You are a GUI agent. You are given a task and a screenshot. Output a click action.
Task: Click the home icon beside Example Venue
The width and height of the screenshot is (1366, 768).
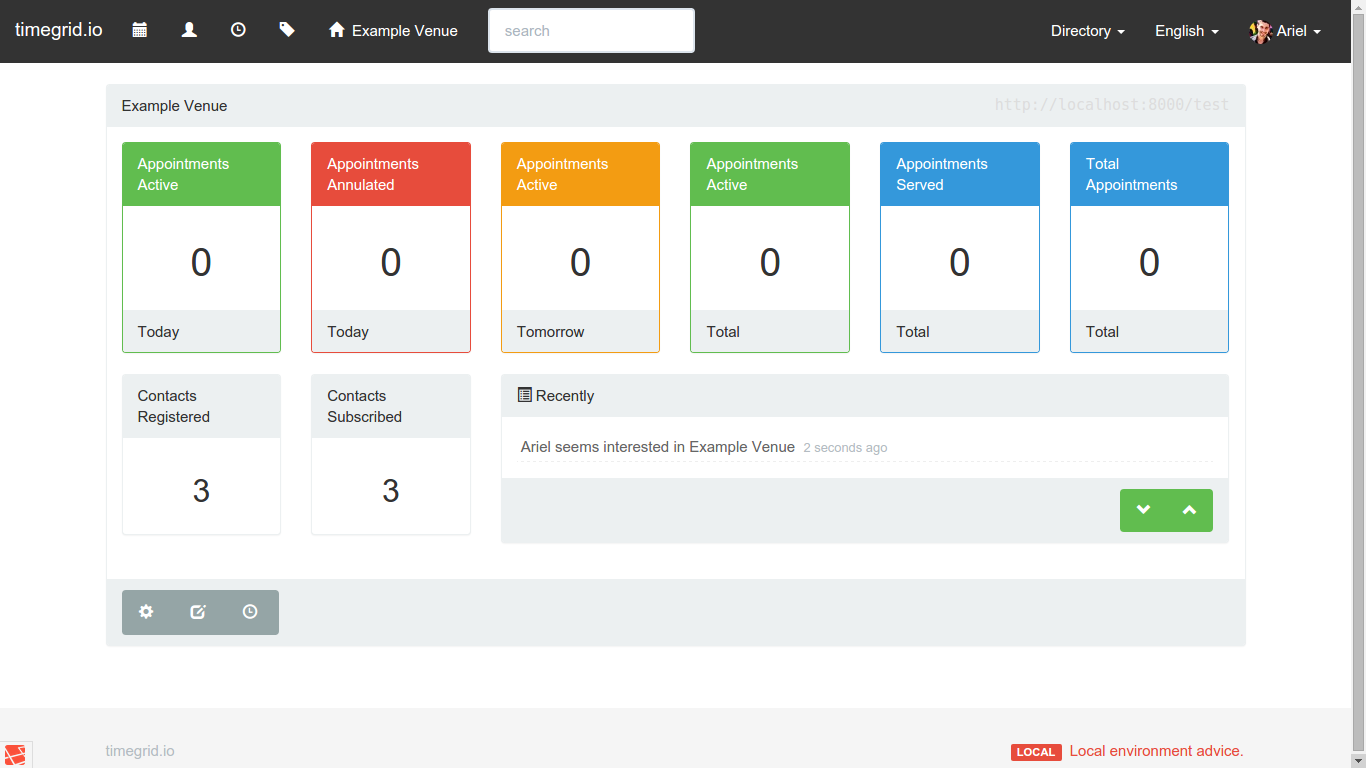click(x=337, y=30)
